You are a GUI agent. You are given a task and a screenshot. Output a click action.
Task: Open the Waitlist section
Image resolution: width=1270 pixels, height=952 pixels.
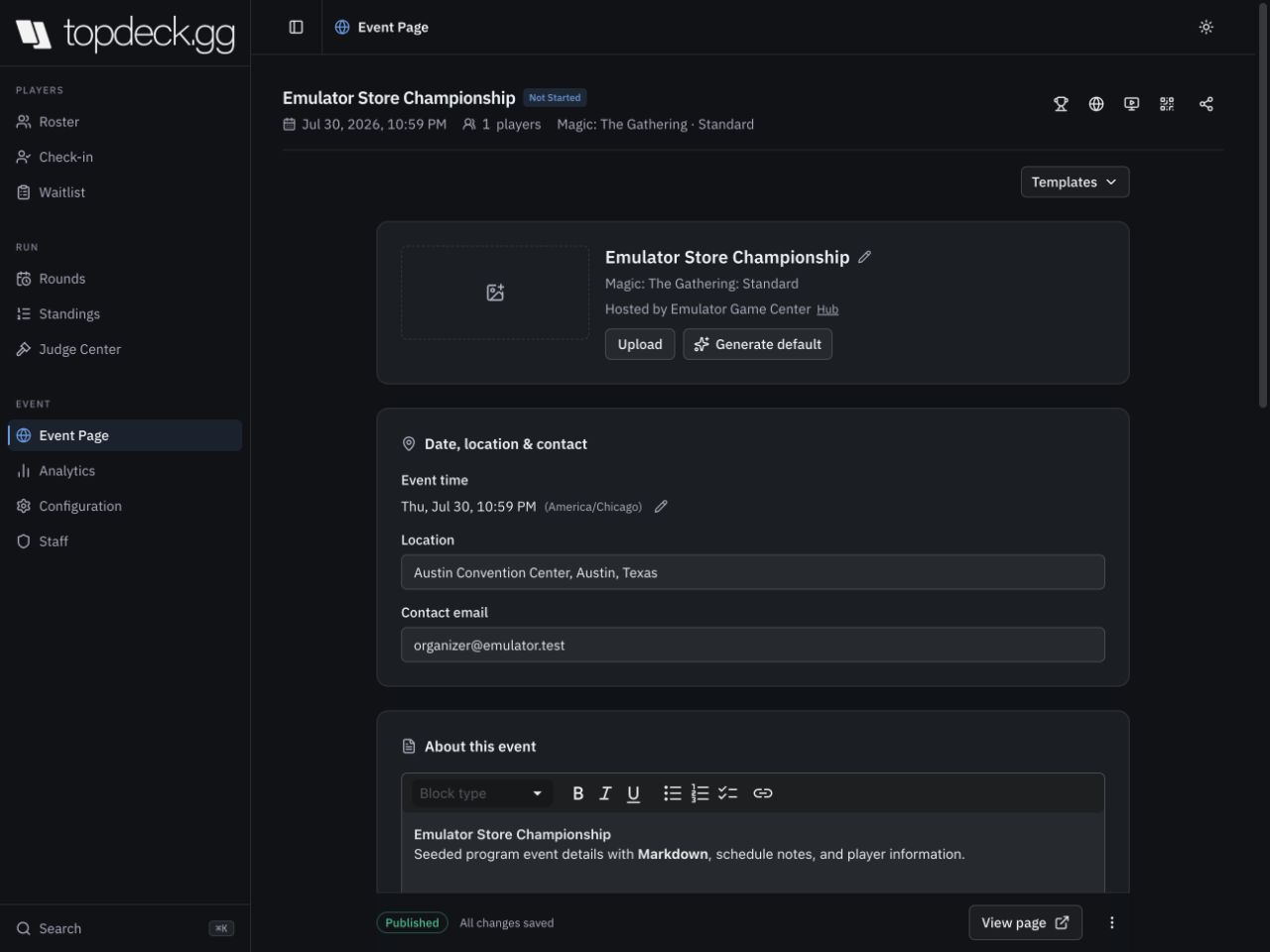(125, 192)
